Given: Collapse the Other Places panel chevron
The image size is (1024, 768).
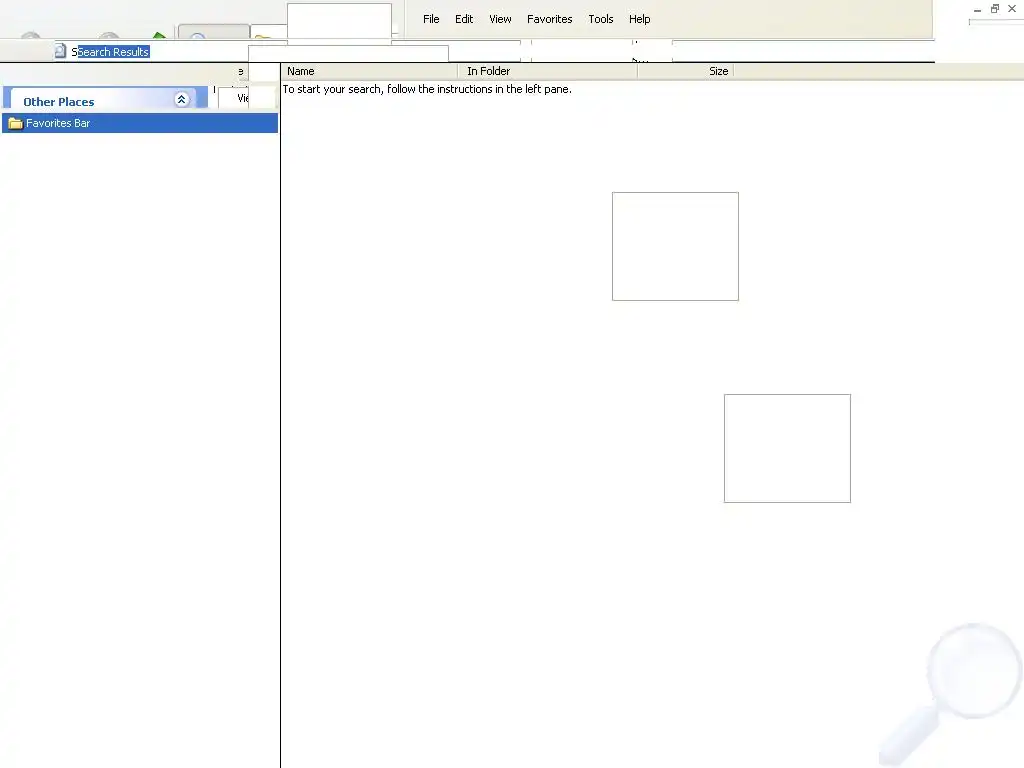Looking at the screenshot, I should pos(182,99).
